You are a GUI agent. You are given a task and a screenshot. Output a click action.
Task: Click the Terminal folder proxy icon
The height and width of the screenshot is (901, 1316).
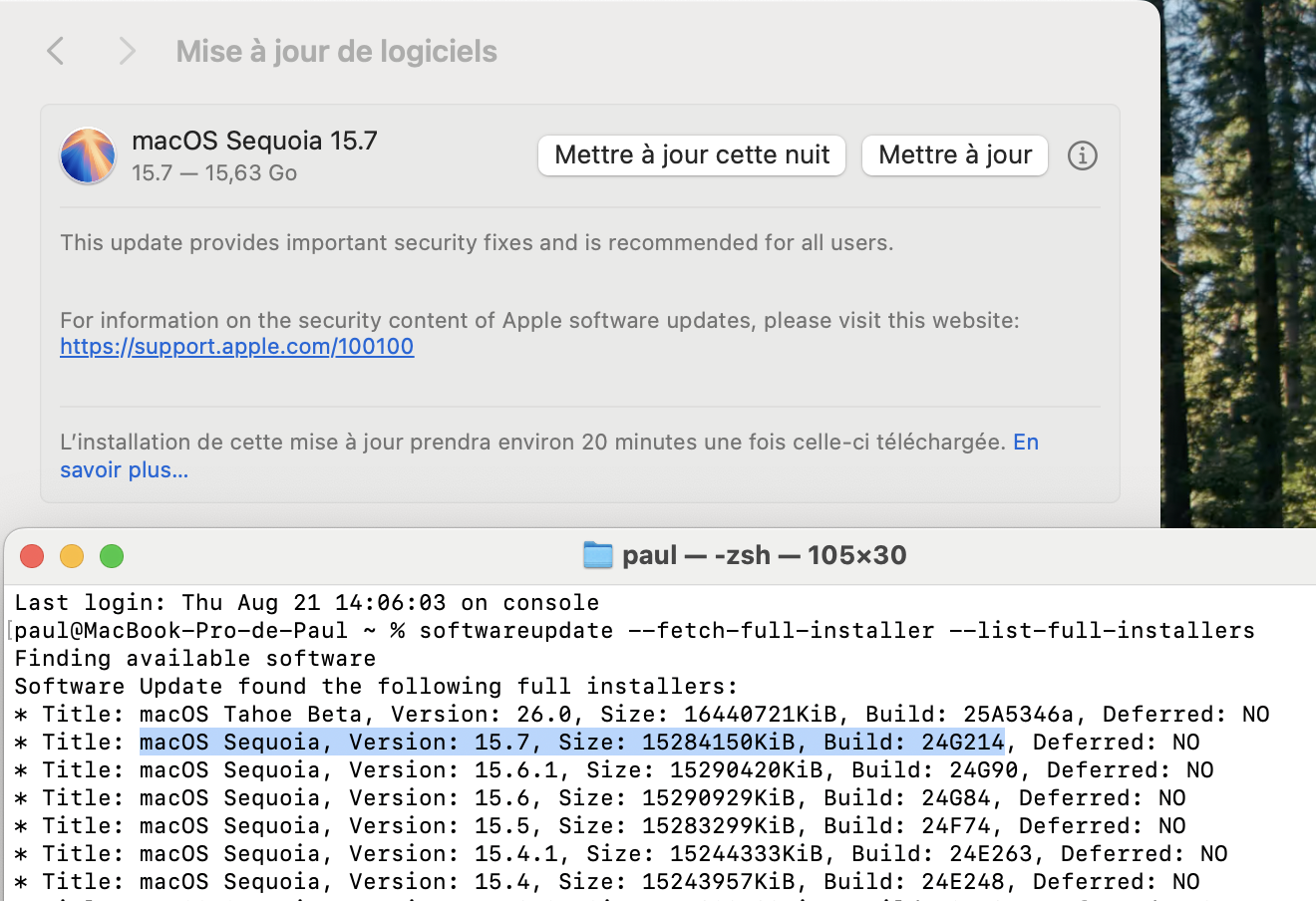pos(597,555)
